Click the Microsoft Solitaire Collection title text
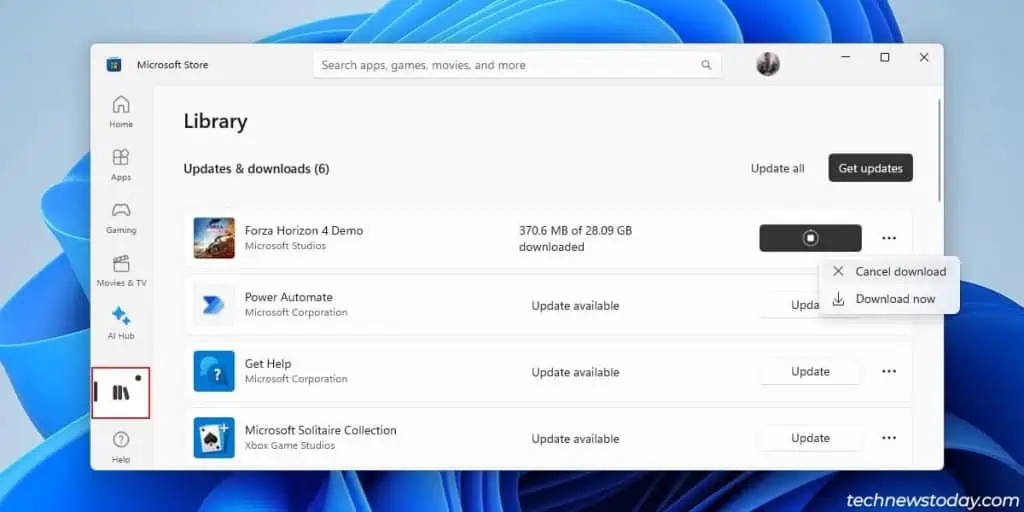The image size is (1024, 512). click(x=321, y=430)
